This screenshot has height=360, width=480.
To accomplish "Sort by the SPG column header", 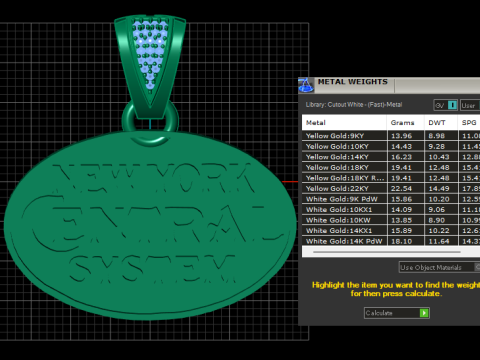I will [469, 123].
